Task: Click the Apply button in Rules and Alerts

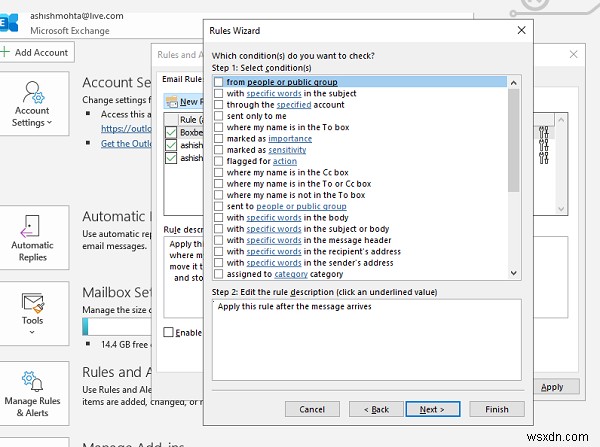Action: (x=556, y=387)
